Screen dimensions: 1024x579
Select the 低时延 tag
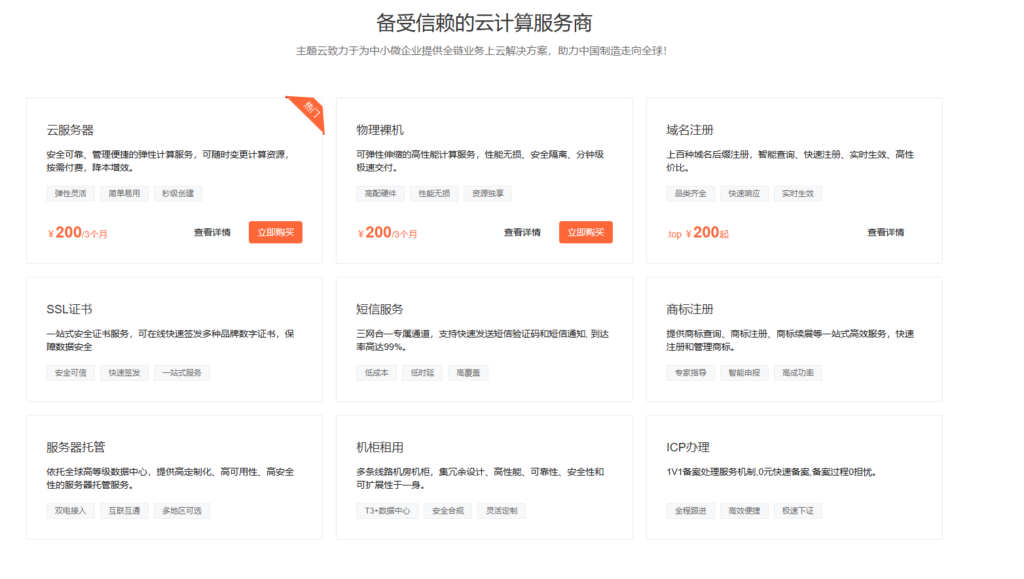coord(421,371)
